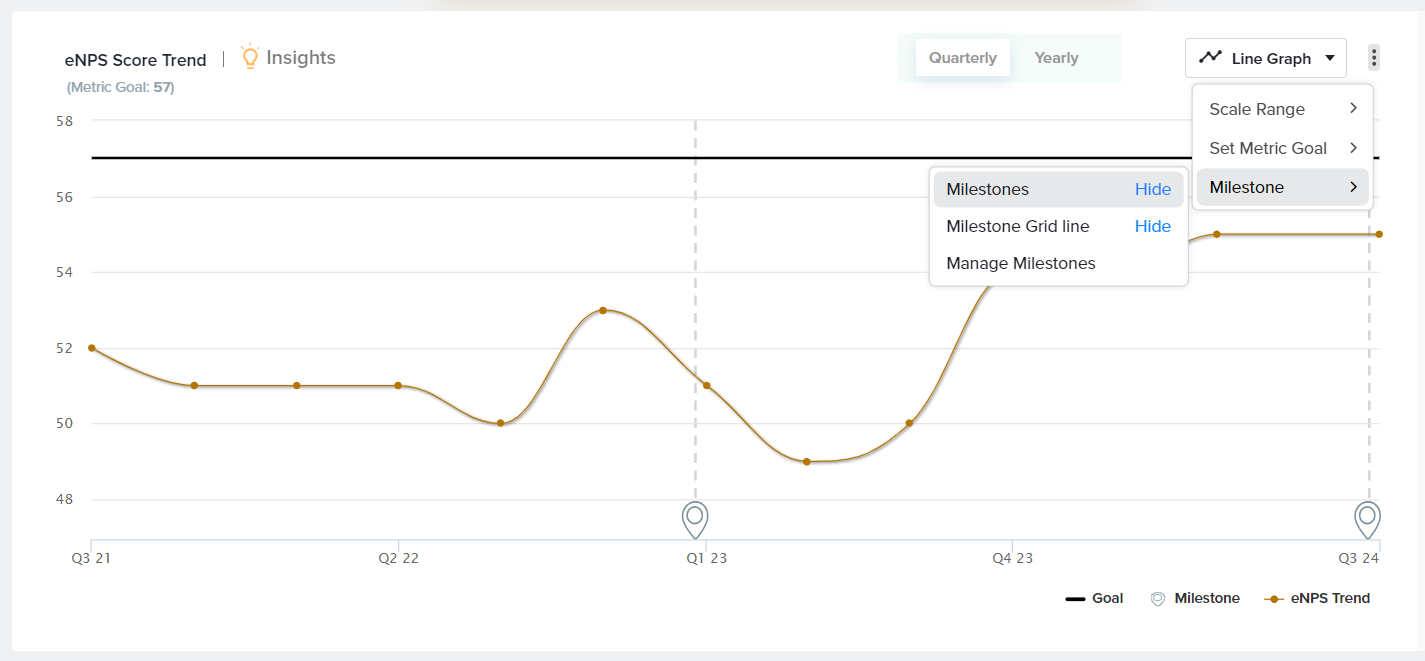This screenshot has height=661, width=1425.
Task: Toggle the Milestone legend item
Action: pyautogui.click(x=1197, y=598)
